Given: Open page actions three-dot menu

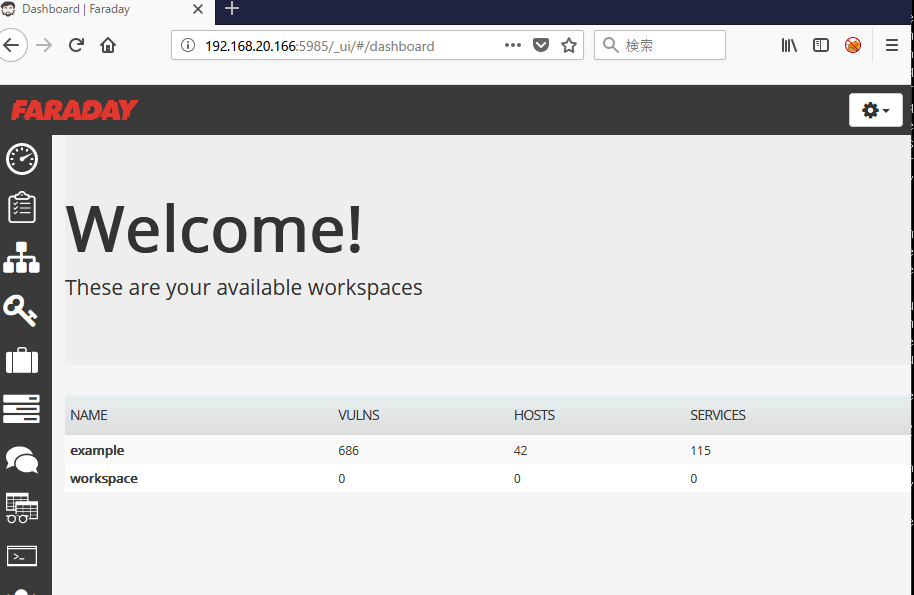Looking at the screenshot, I should pos(513,45).
